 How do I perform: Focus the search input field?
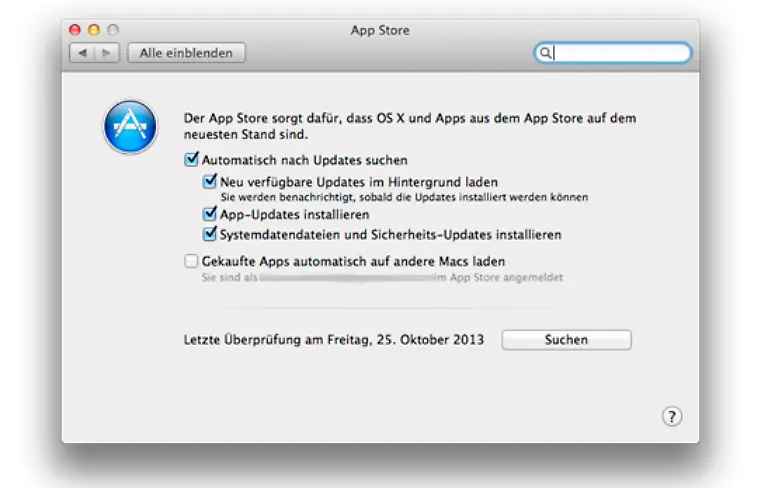(612, 52)
